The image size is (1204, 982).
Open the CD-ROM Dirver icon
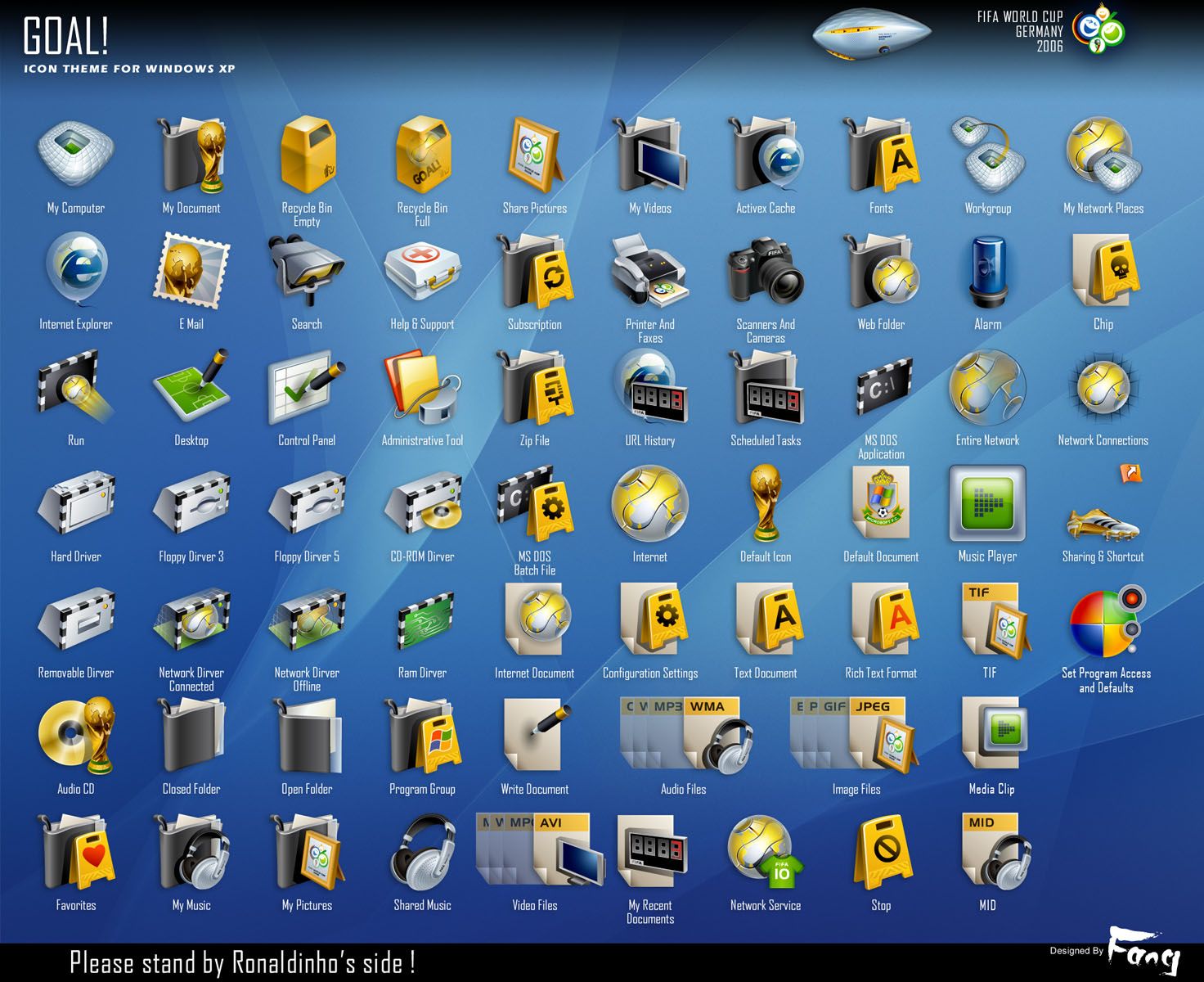tap(423, 502)
